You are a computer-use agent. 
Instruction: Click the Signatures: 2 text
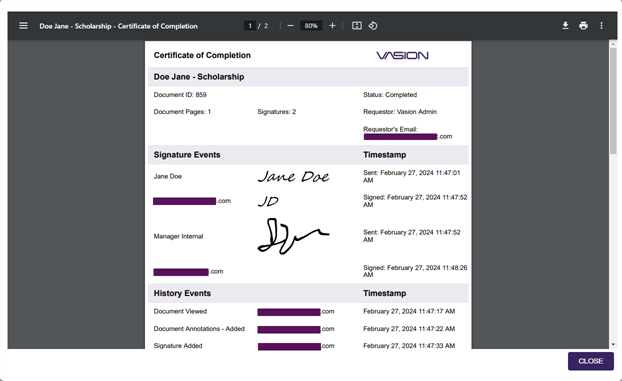coord(276,112)
